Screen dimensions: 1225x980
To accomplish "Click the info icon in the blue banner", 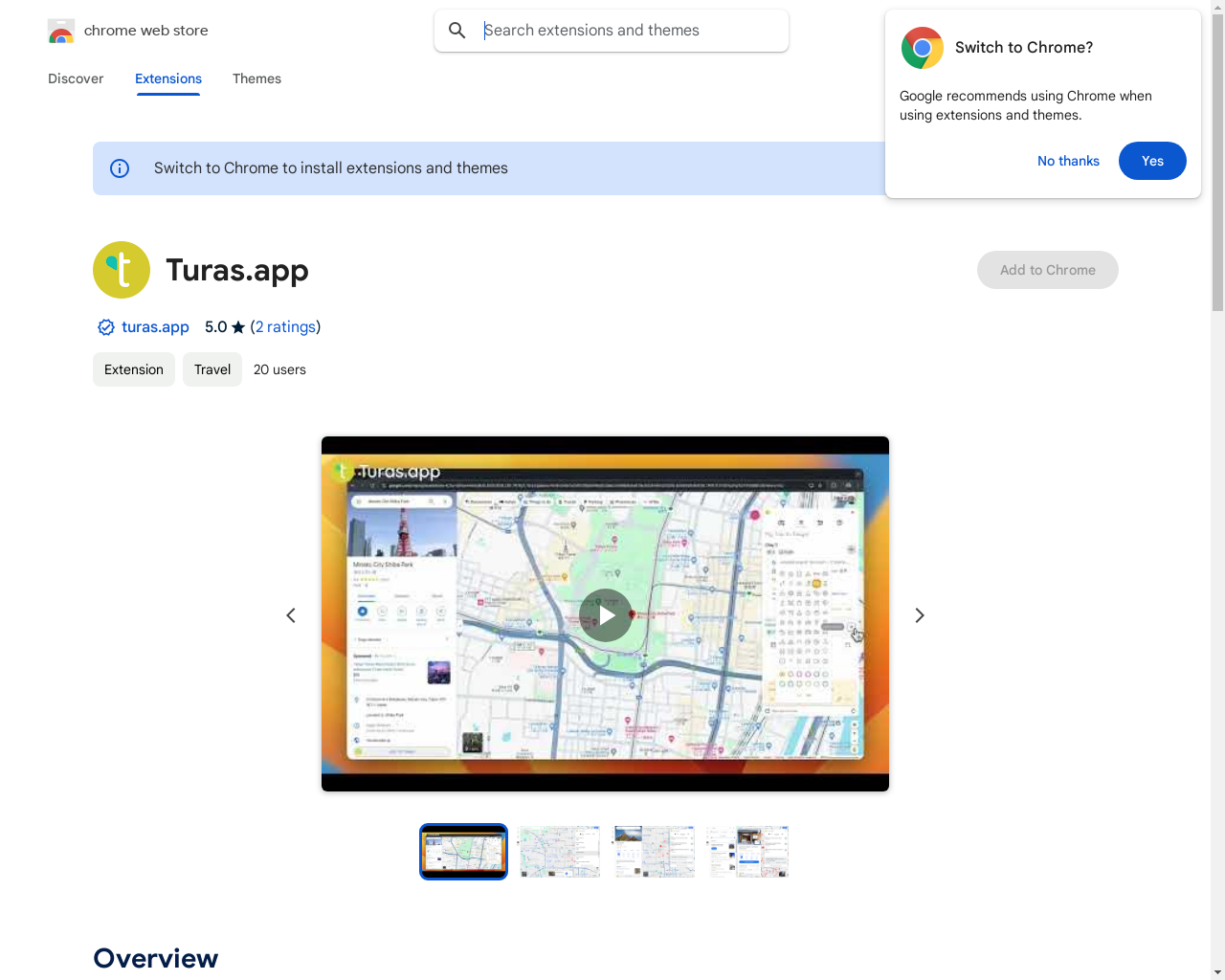I will point(120,168).
